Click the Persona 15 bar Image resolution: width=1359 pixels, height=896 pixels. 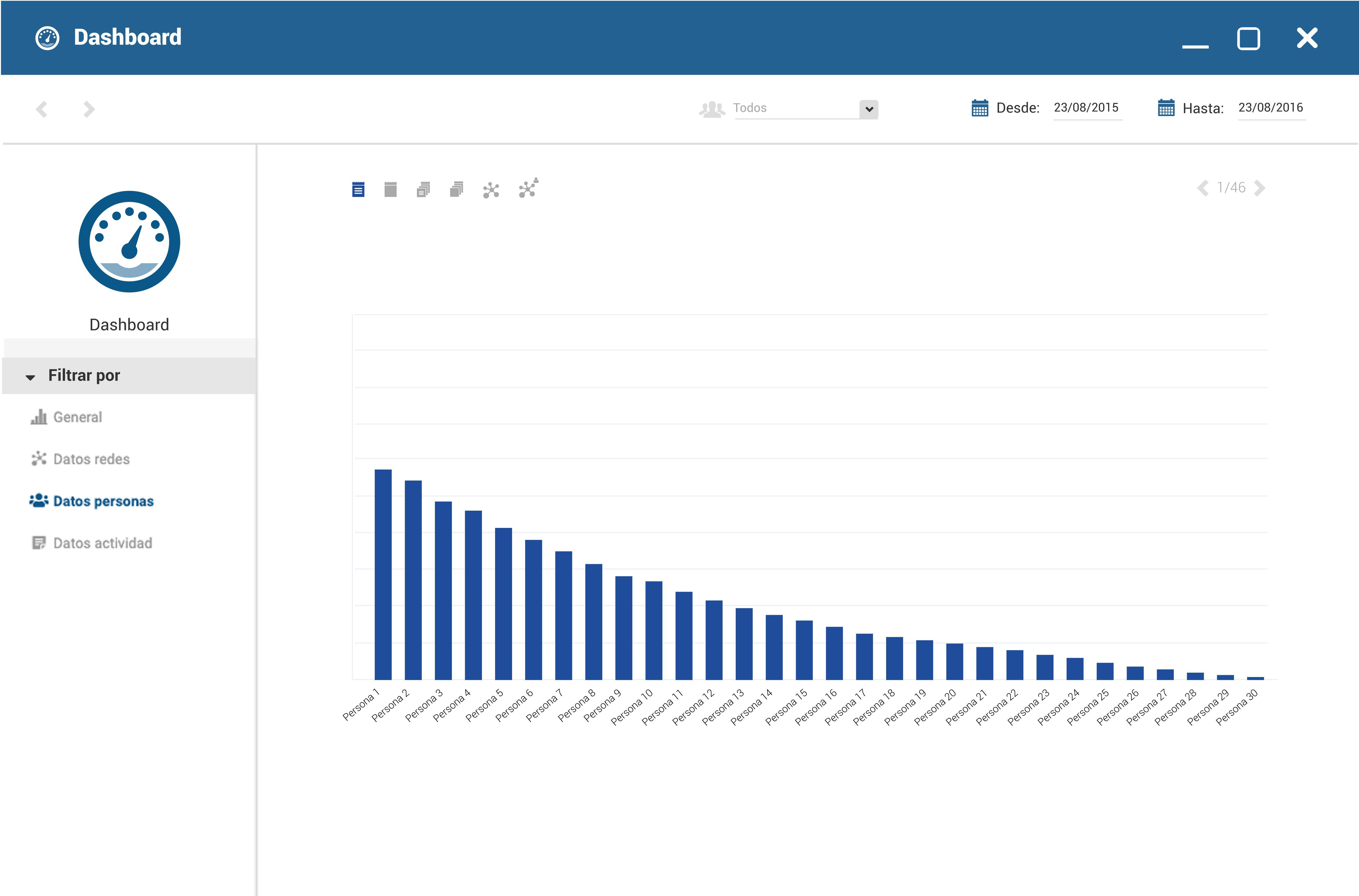click(x=804, y=650)
